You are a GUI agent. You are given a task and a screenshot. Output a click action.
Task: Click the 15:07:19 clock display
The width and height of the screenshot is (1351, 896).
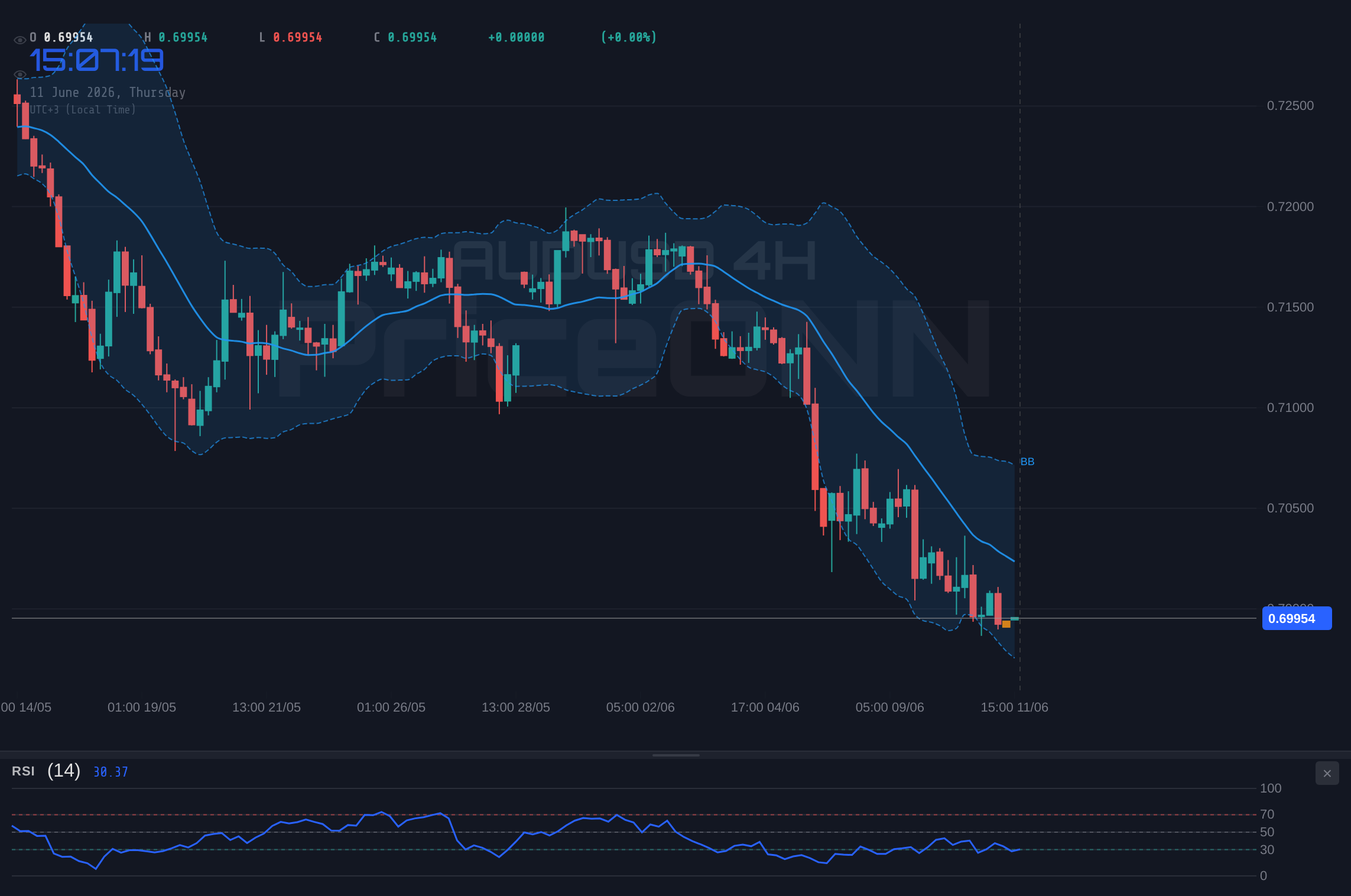96,60
